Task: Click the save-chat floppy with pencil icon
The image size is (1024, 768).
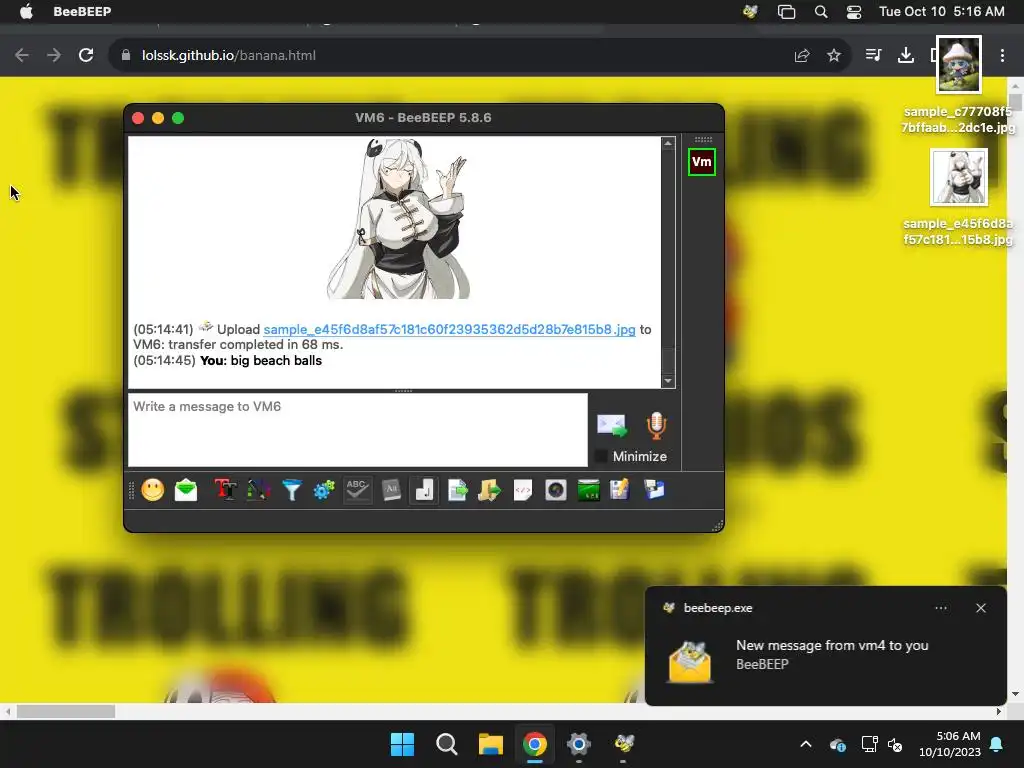Action: pos(620,490)
